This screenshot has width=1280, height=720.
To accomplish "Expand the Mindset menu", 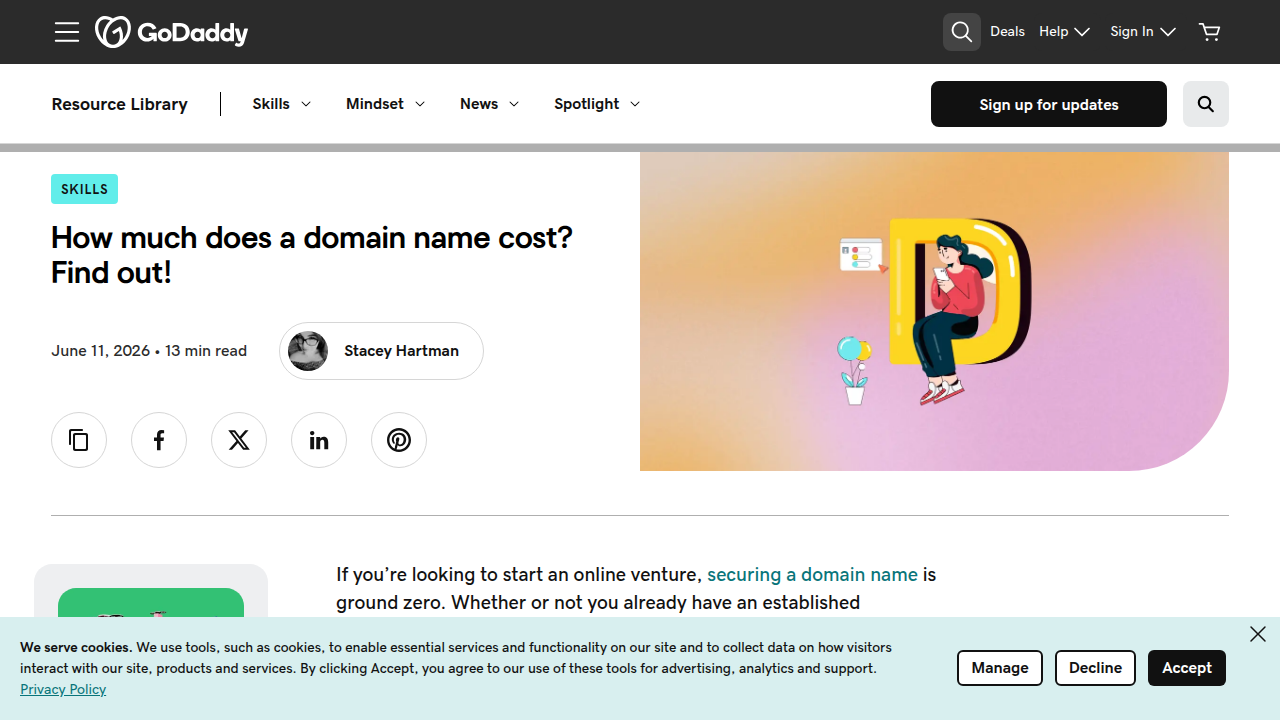I will (x=386, y=104).
